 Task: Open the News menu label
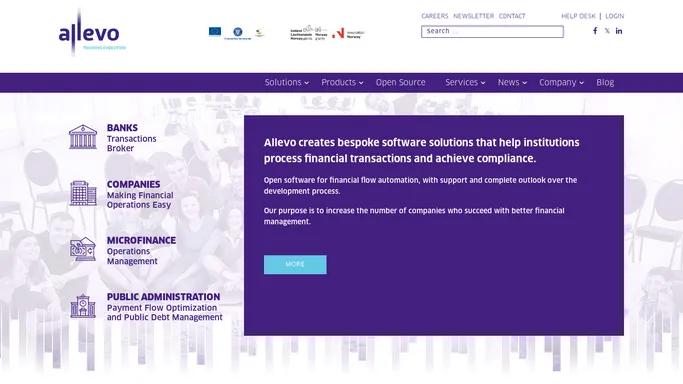[508, 82]
